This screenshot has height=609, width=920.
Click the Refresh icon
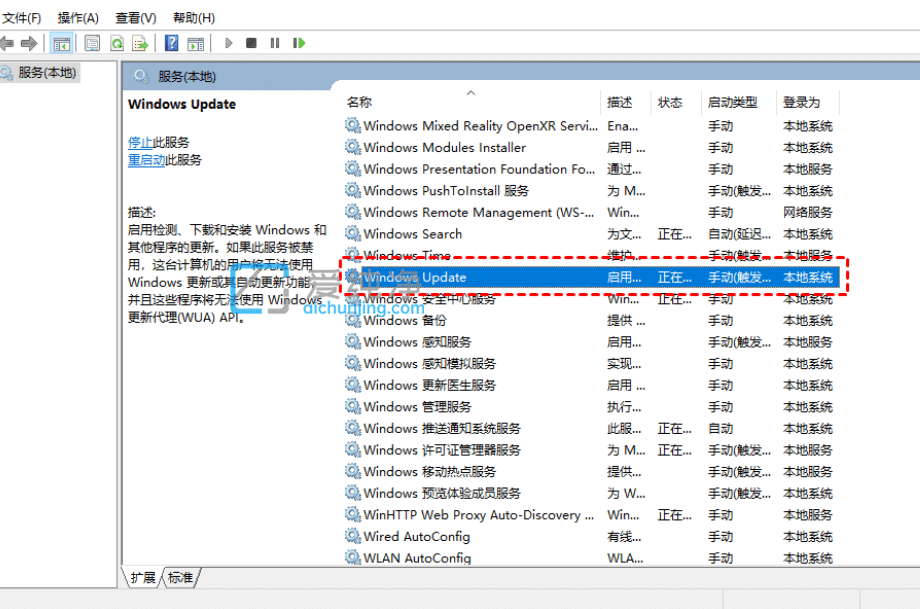116,42
